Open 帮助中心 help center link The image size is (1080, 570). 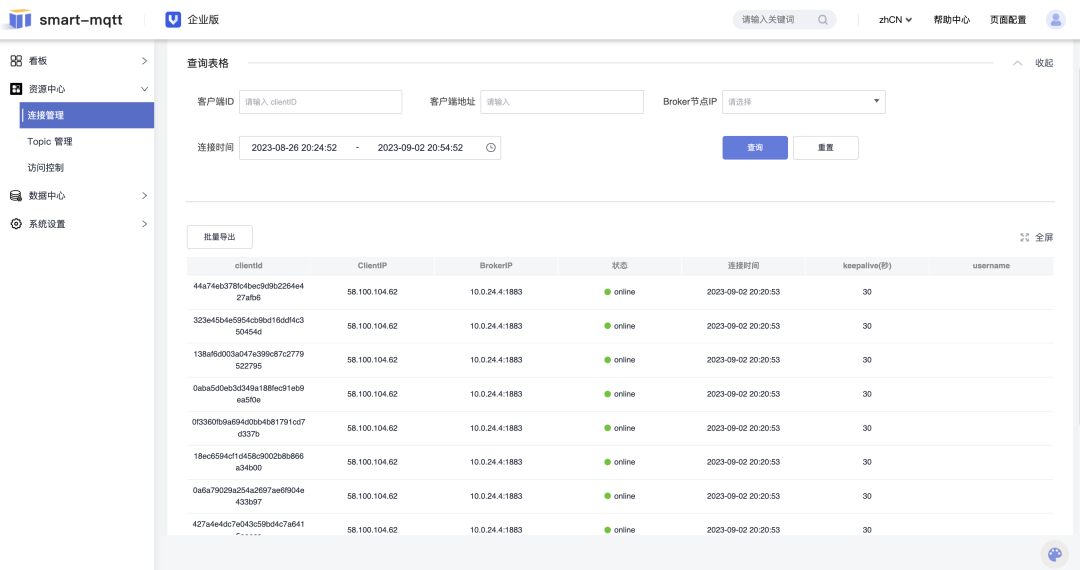(951, 19)
